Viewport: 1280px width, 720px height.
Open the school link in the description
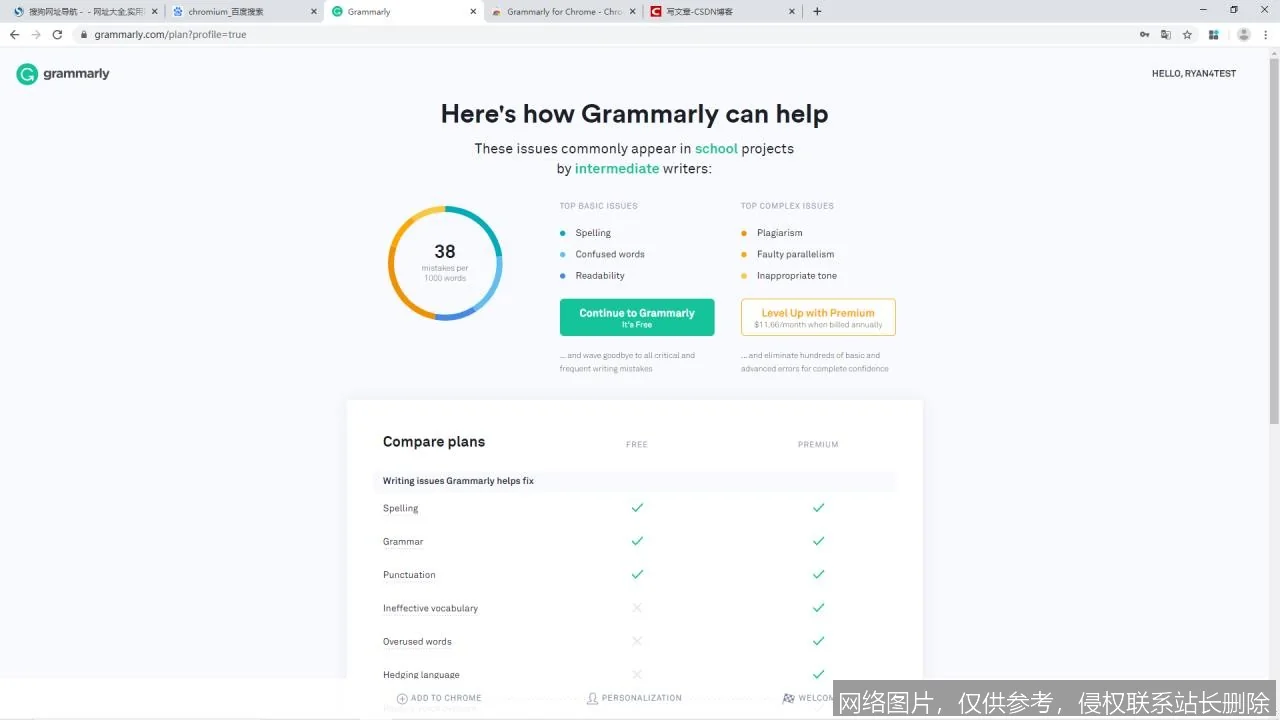point(716,148)
